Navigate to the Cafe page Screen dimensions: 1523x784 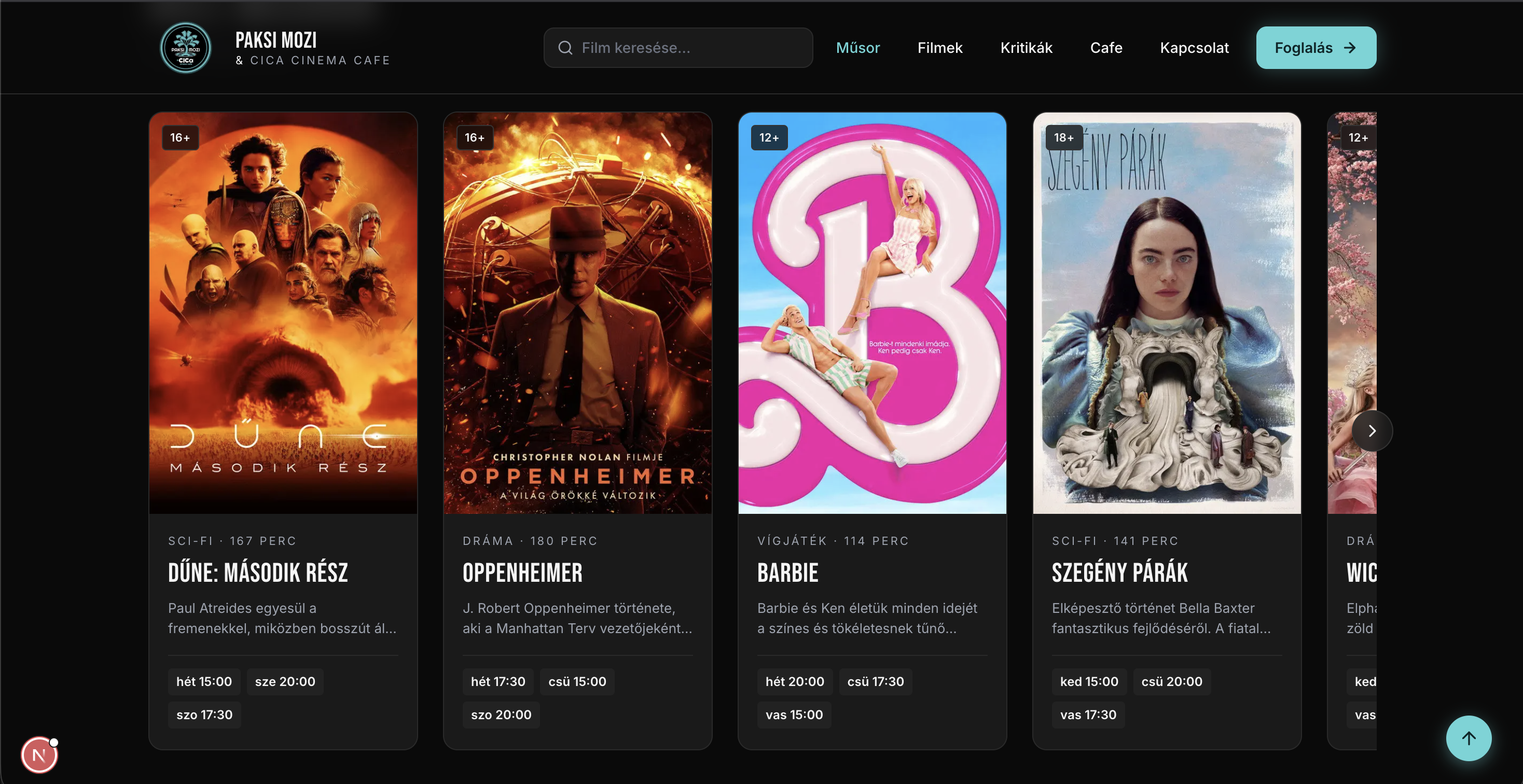click(1106, 48)
